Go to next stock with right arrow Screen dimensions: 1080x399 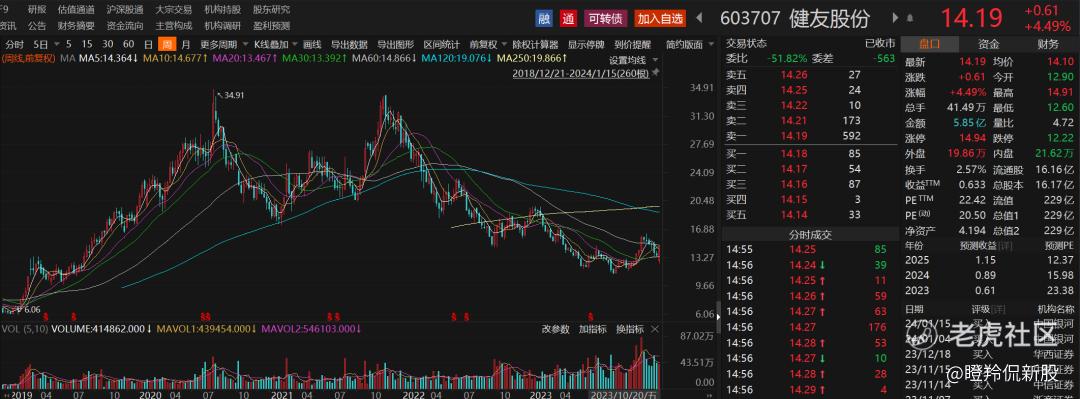pos(895,18)
